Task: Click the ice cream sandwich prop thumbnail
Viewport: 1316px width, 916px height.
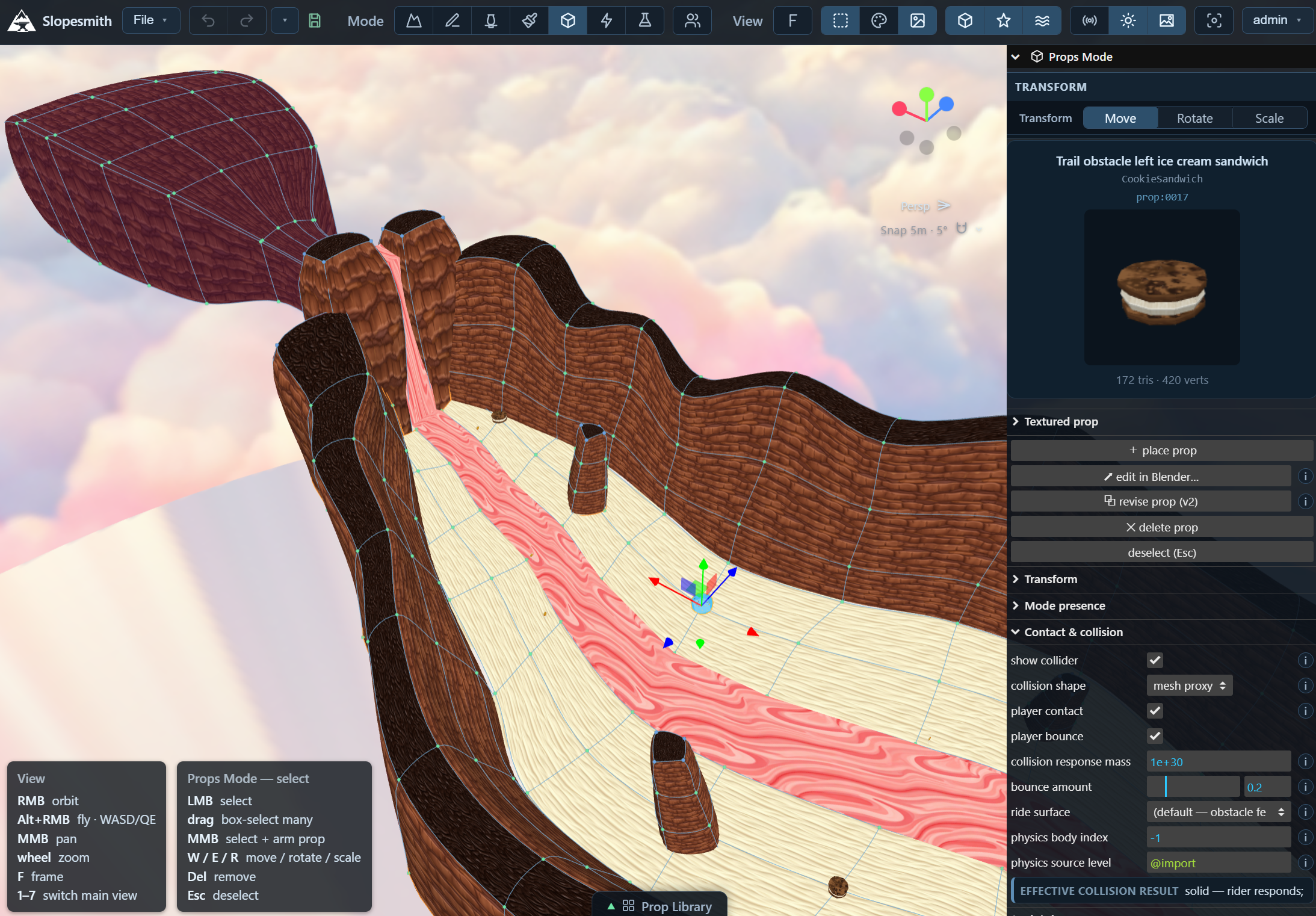Action: (x=1161, y=287)
